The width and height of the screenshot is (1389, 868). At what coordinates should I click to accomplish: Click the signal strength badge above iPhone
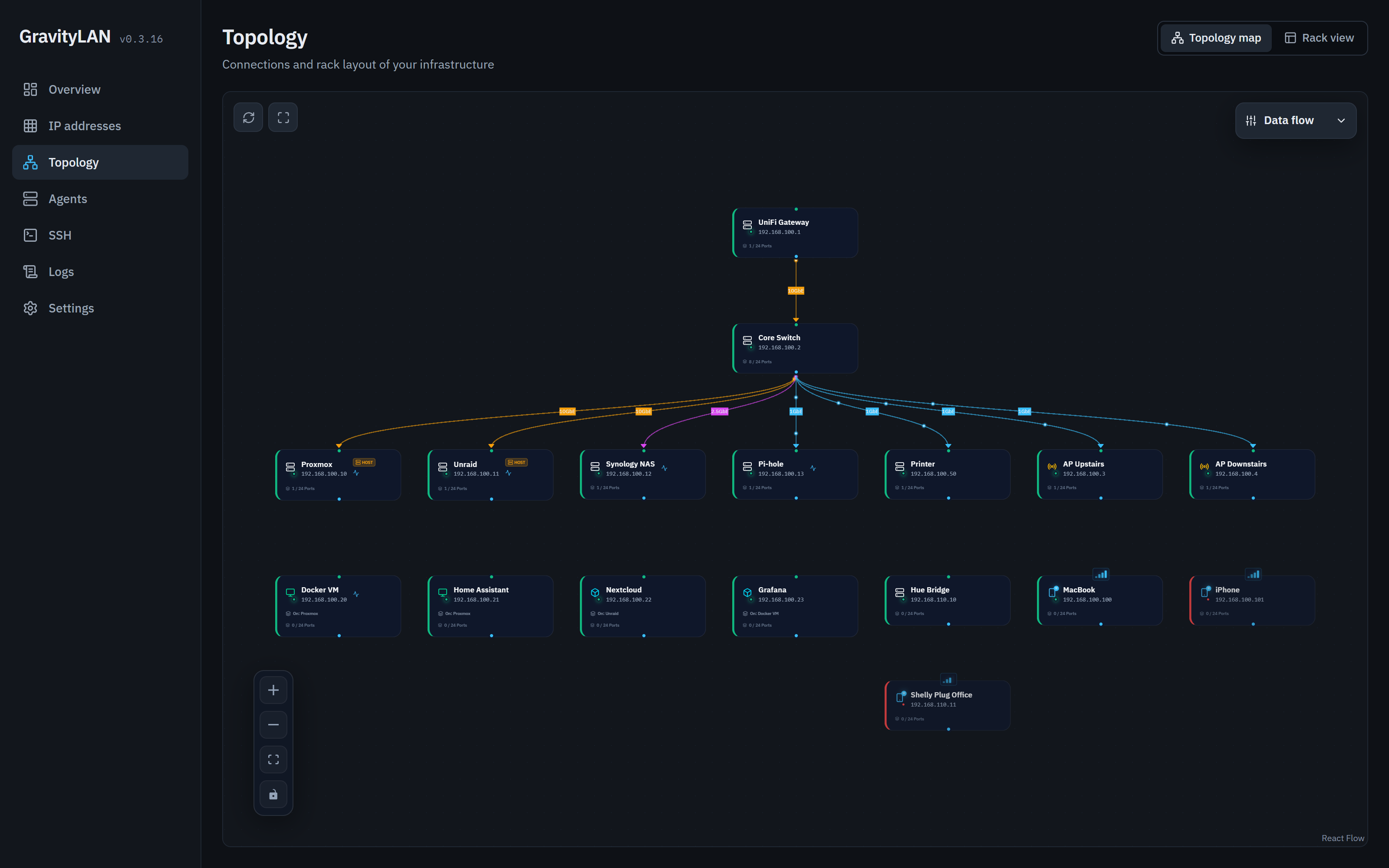coord(1254,574)
